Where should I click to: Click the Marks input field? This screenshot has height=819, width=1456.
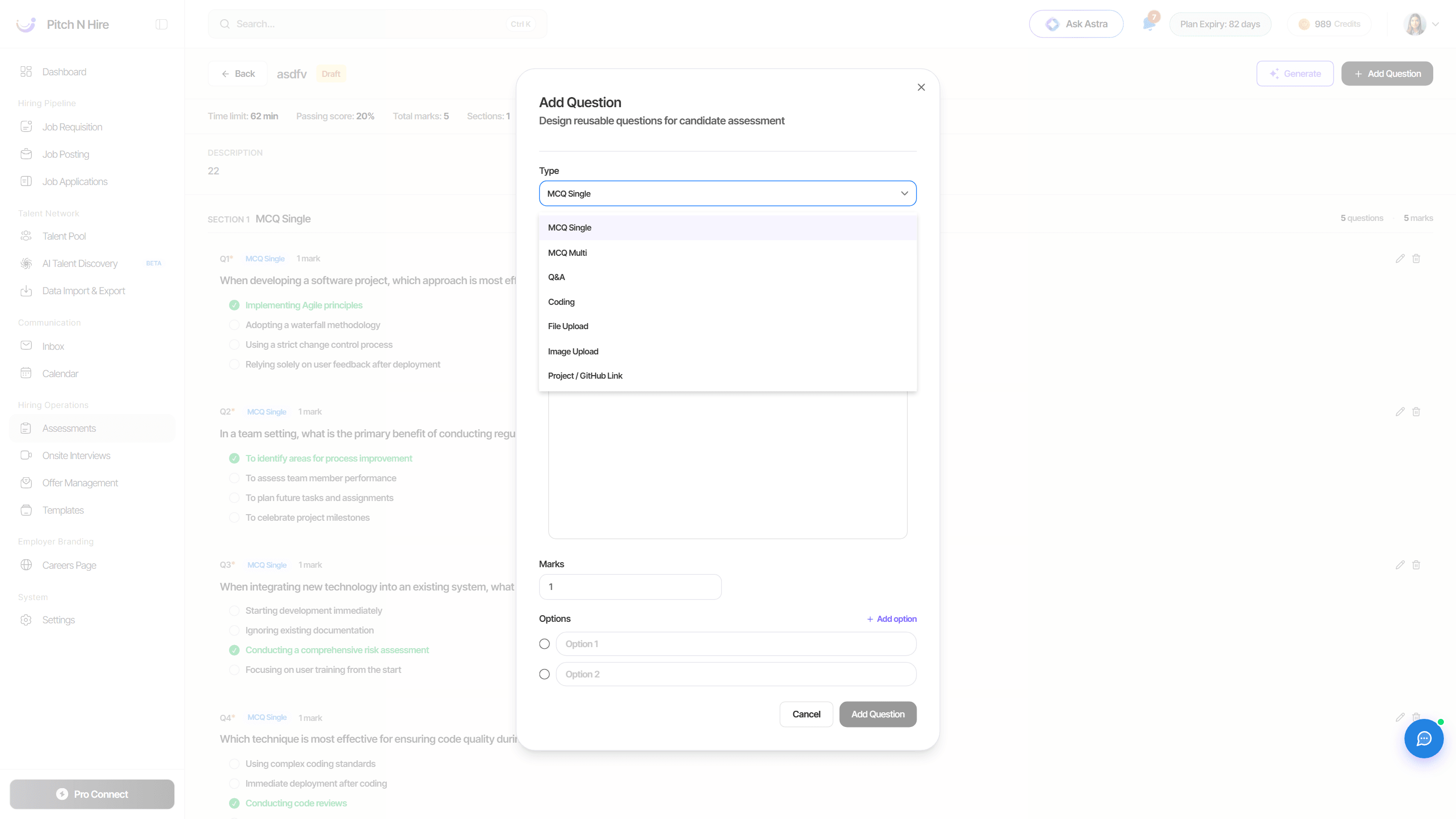(630, 587)
